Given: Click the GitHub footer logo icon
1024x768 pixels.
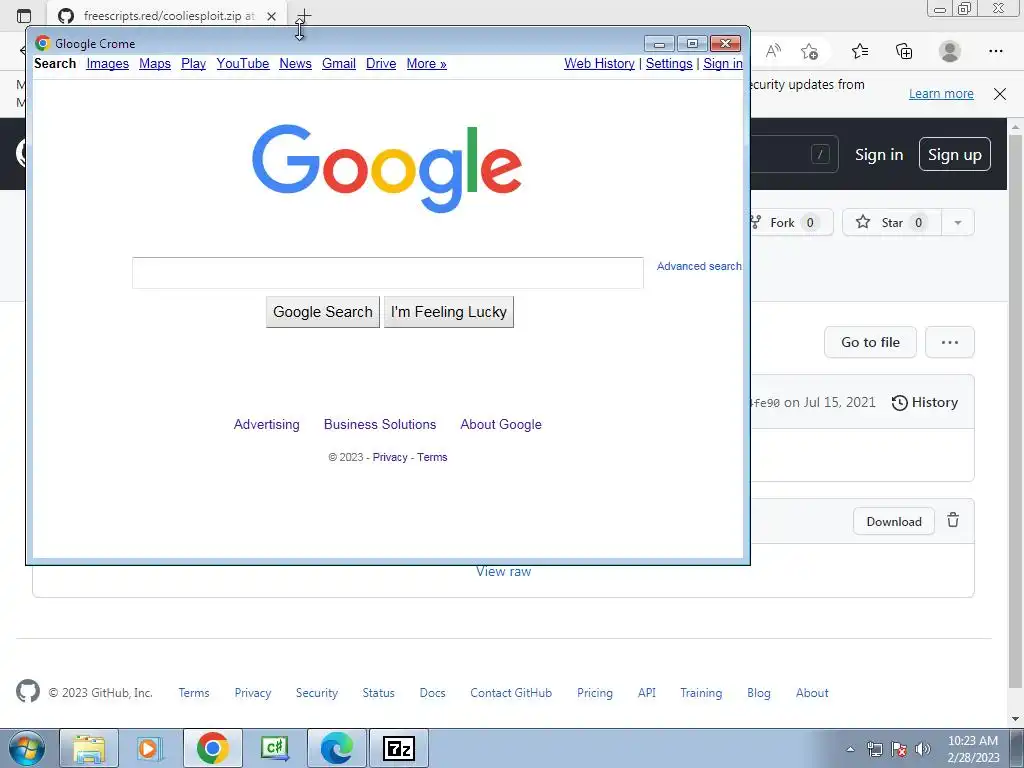Looking at the screenshot, I should (x=28, y=691).
